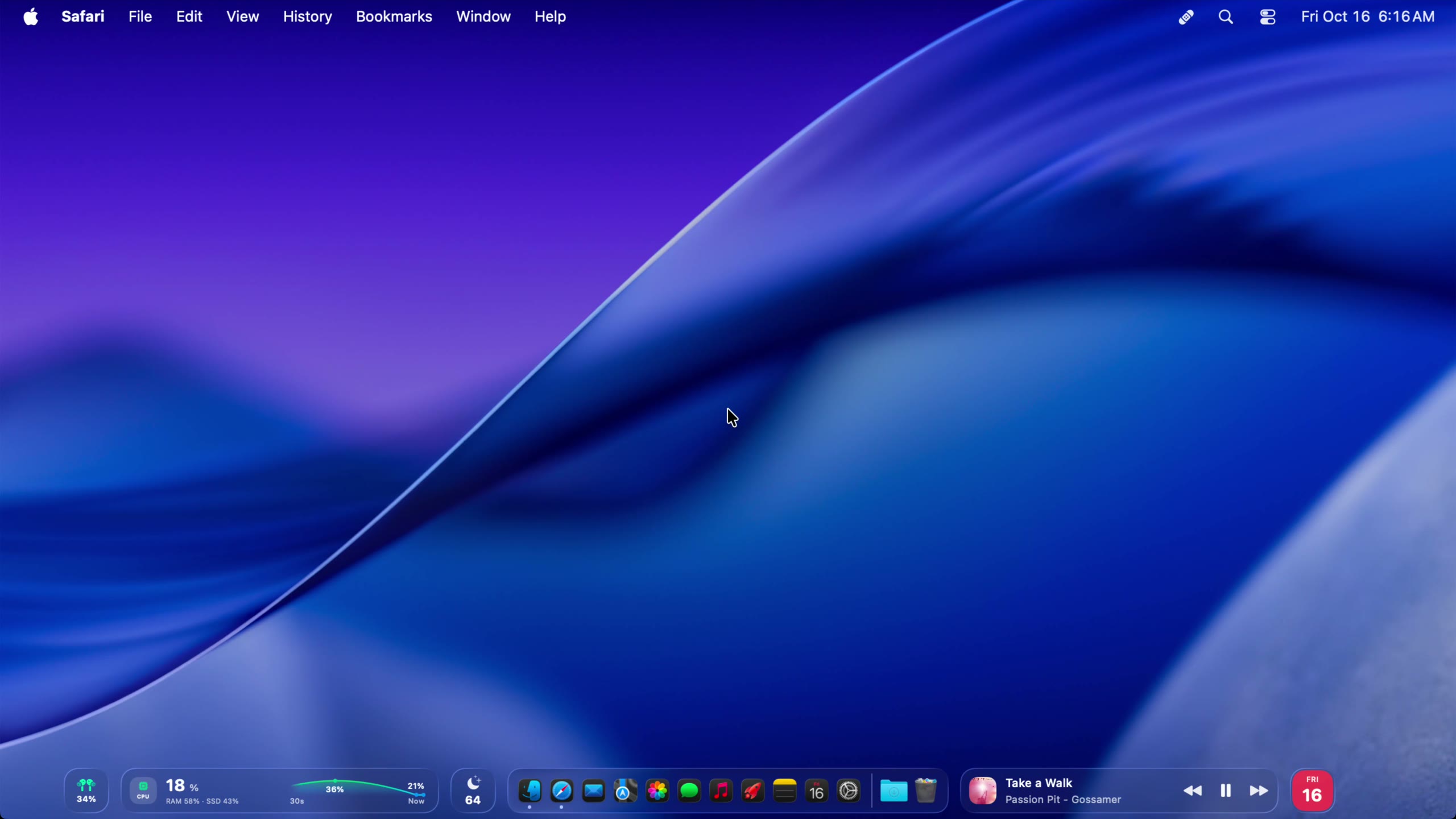Open the Maps app in dock
1456x819 pixels.
coord(626,791)
